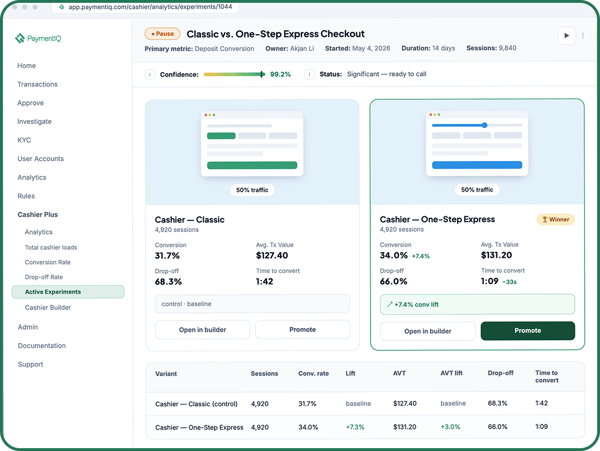The image size is (600, 451).
Task: Open the Approve section
Action: pyautogui.click(x=31, y=103)
